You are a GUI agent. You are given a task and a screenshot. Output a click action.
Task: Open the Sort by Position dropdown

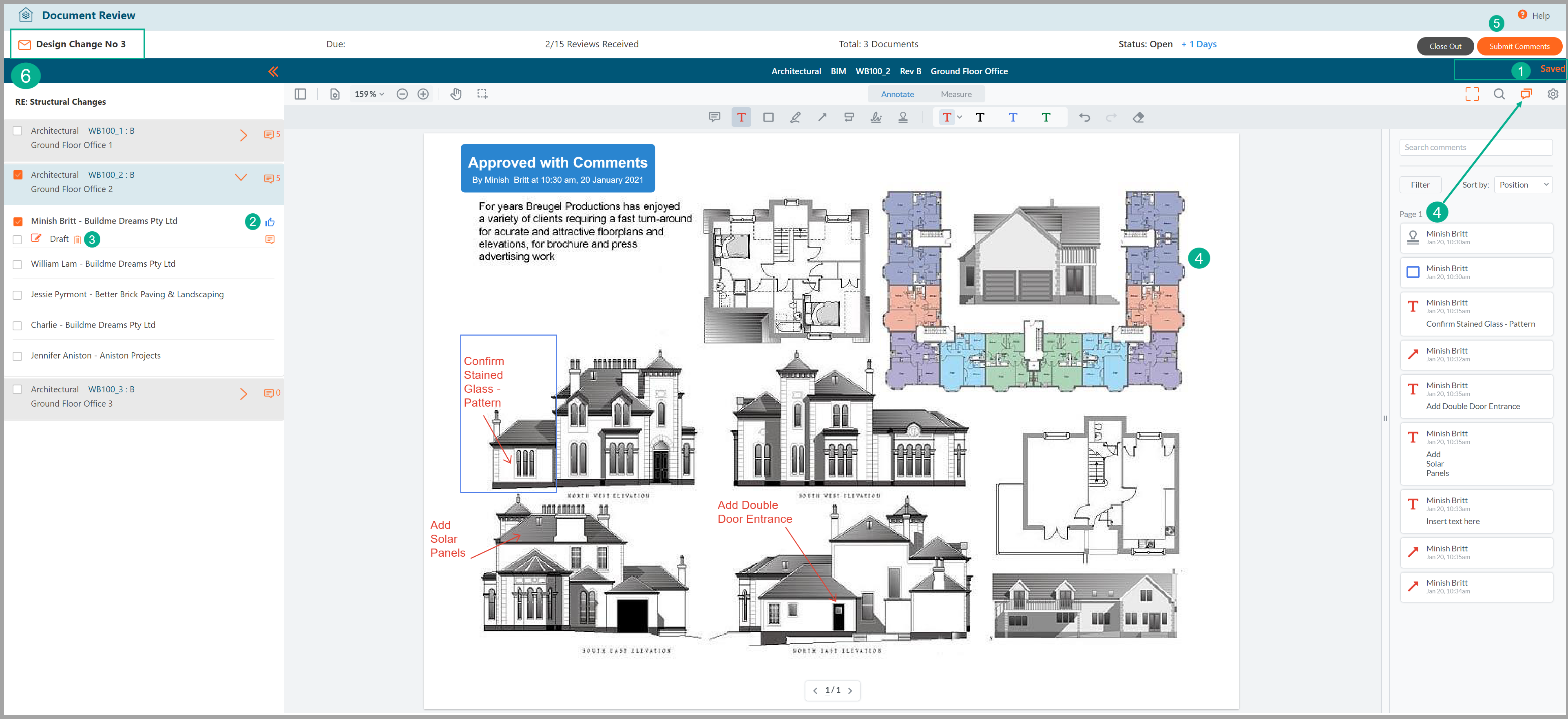pos(1523,184)
